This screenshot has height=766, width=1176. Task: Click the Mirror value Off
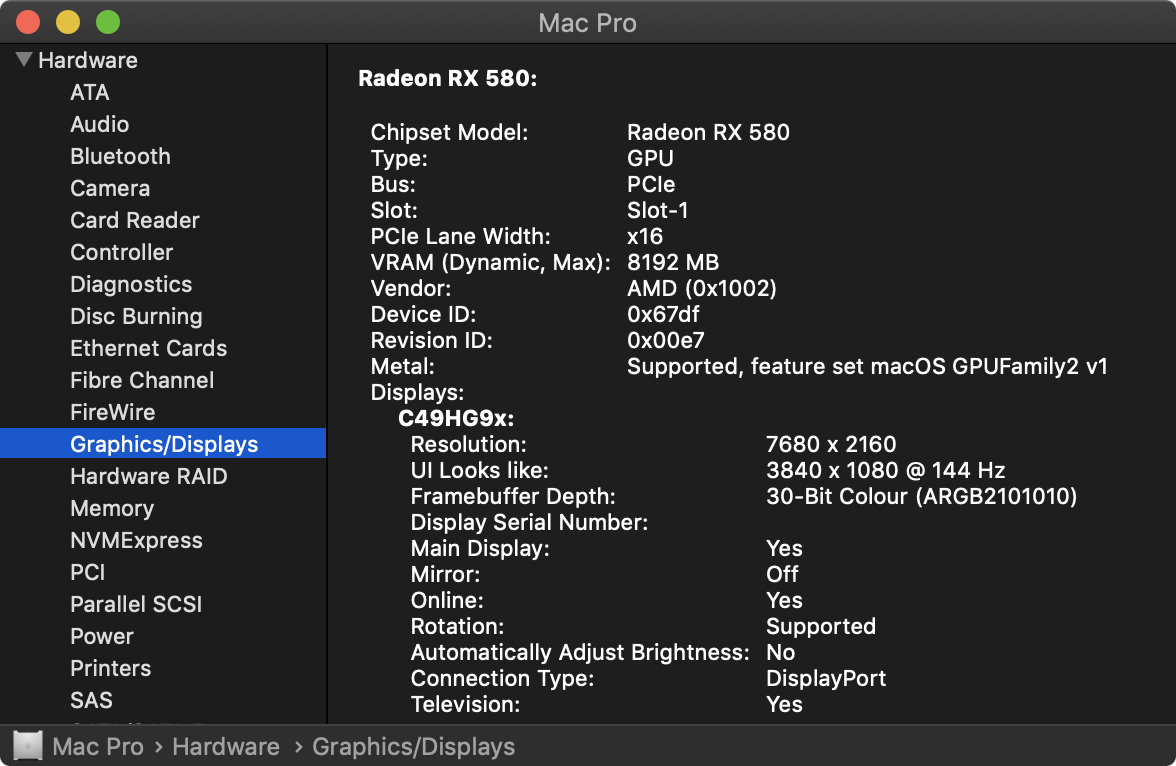[x=782, y=575]
